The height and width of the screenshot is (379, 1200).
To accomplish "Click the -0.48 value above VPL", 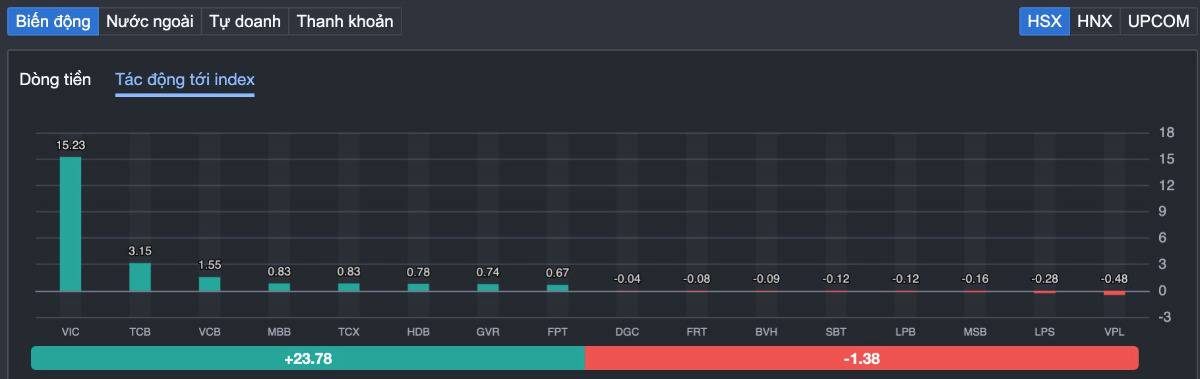I will point(1114,279).
